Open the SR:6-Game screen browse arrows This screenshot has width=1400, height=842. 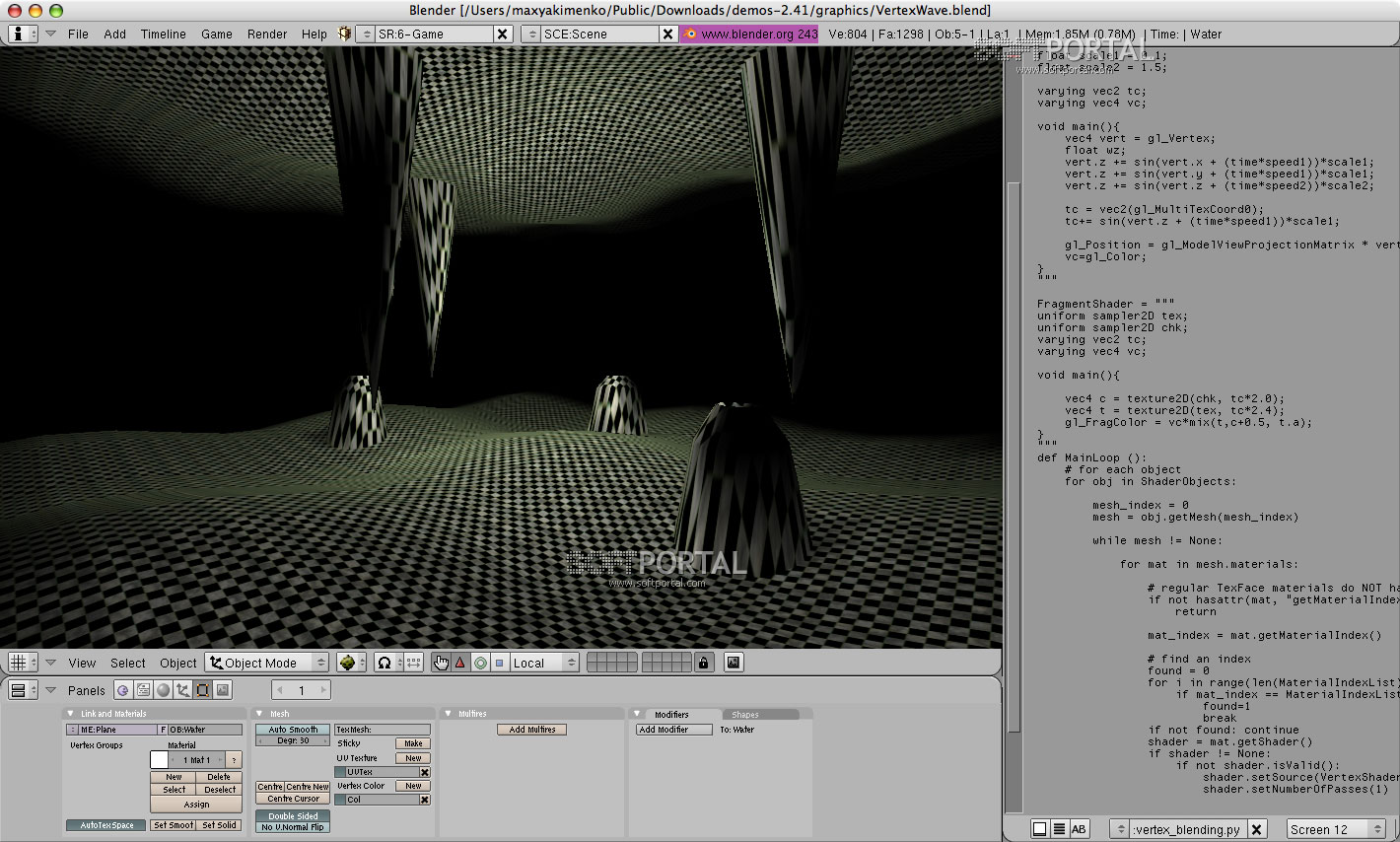tap(366, 34)
